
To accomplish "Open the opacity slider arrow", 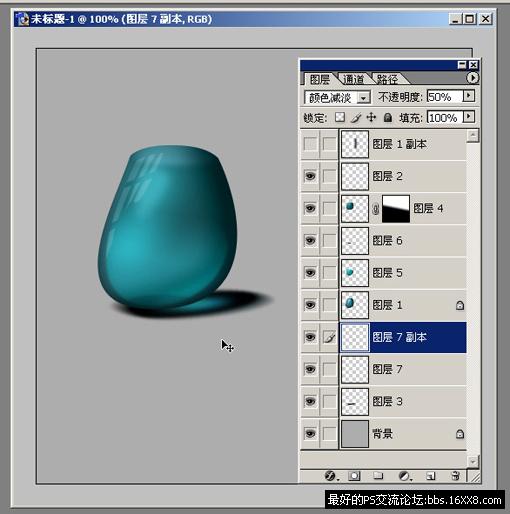I will pyautogui.click(x=469, y=96).
